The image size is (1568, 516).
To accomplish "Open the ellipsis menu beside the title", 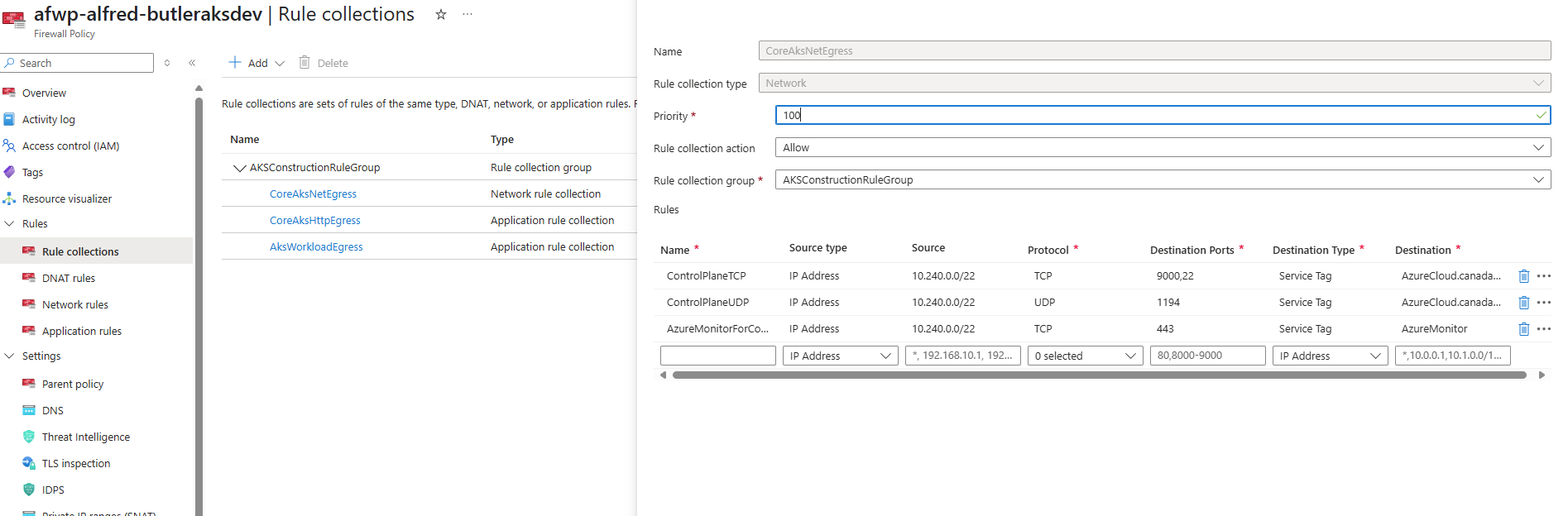I will click(x=468, y=14).
